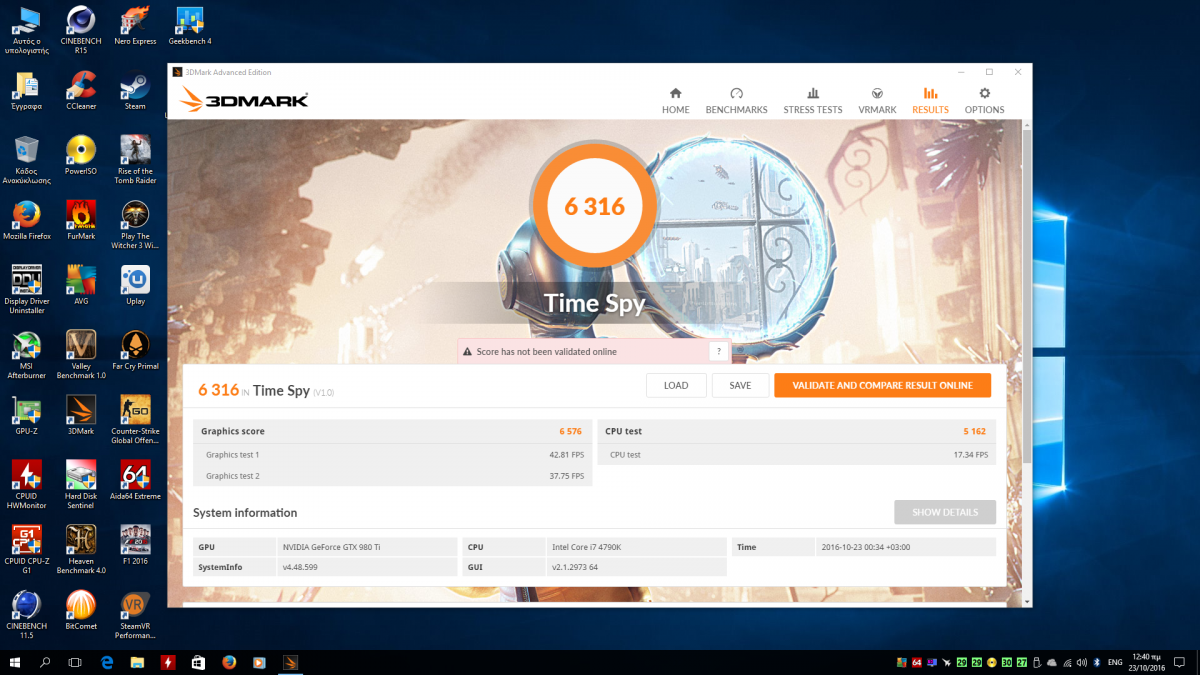
Task: Select the NVIDIA GeForce GTX 980 Ti text
Action: [x=330, y=547]
